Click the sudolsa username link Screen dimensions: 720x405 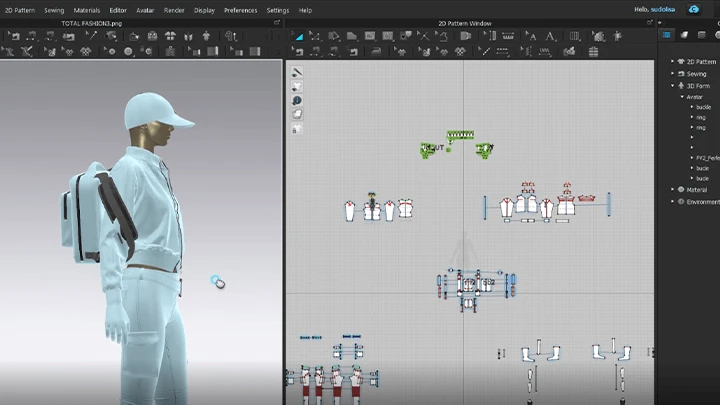coord(663,9)
